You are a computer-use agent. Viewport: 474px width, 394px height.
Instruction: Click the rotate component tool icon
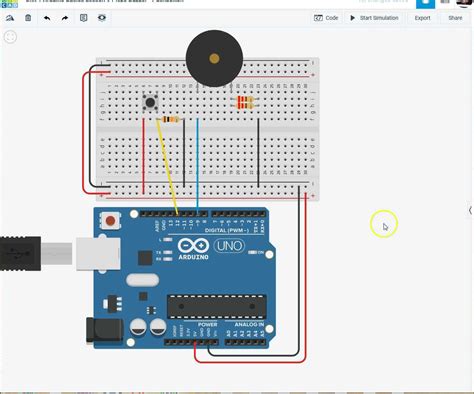tap(10, 18)
